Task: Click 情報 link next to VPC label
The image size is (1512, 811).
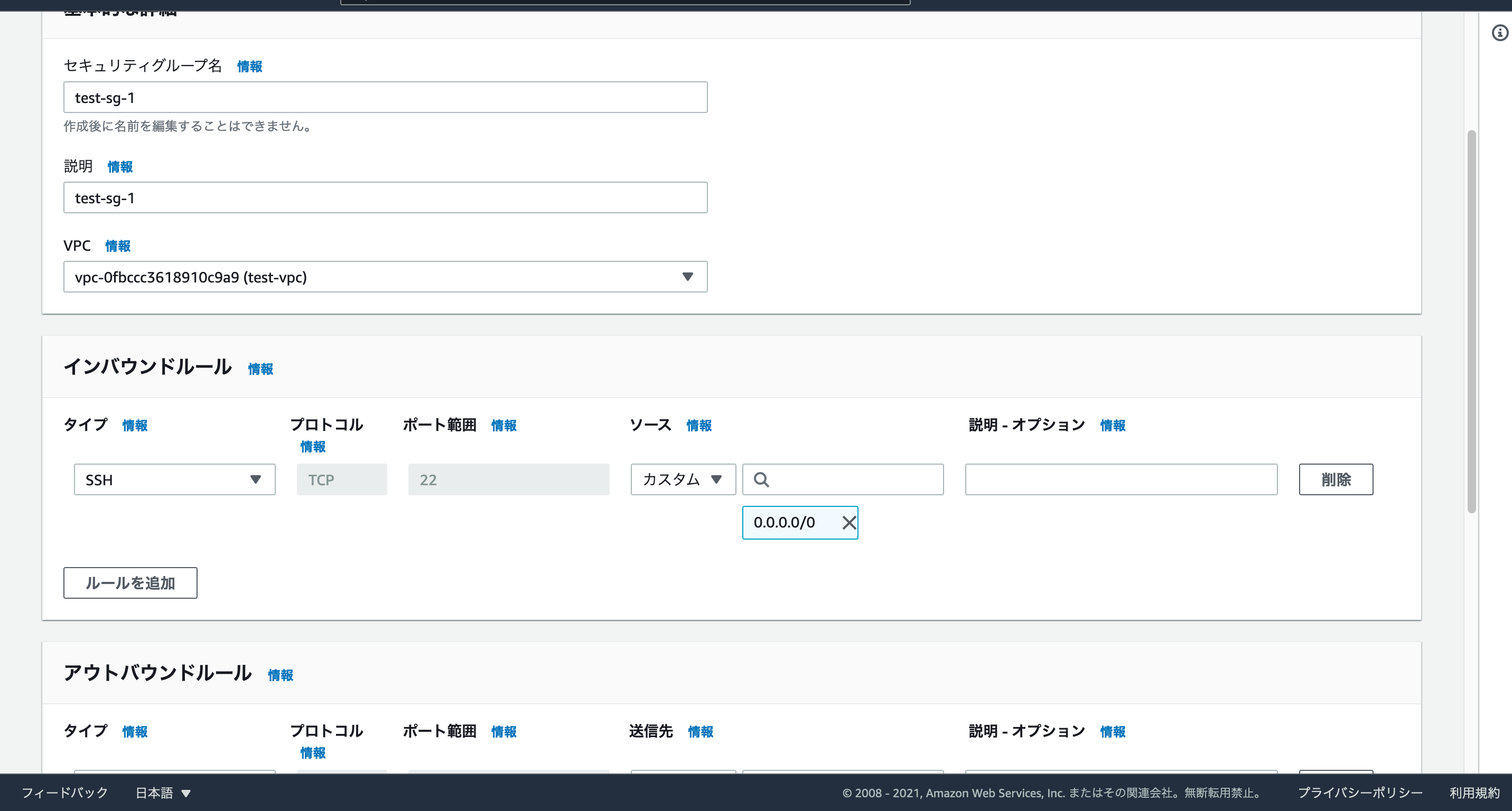Action: coord(117,246)
